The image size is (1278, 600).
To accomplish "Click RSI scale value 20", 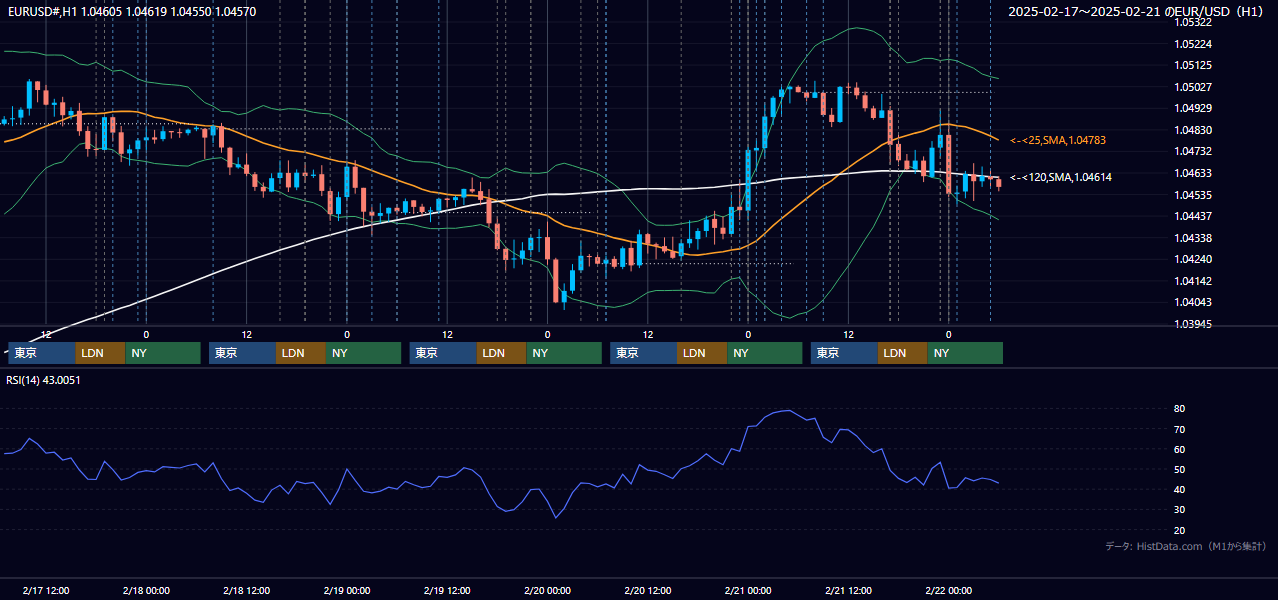I will [1179, 530].
